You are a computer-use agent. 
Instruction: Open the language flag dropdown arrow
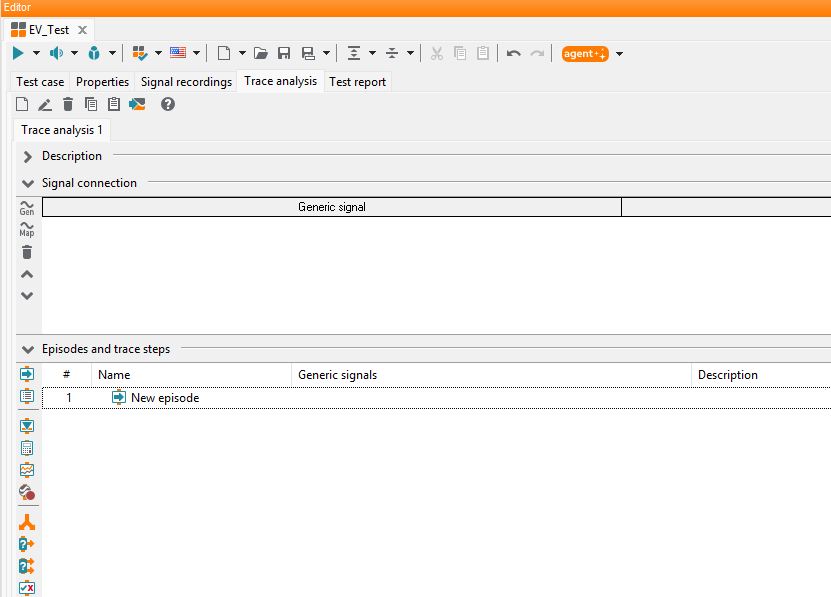point(196,53)
